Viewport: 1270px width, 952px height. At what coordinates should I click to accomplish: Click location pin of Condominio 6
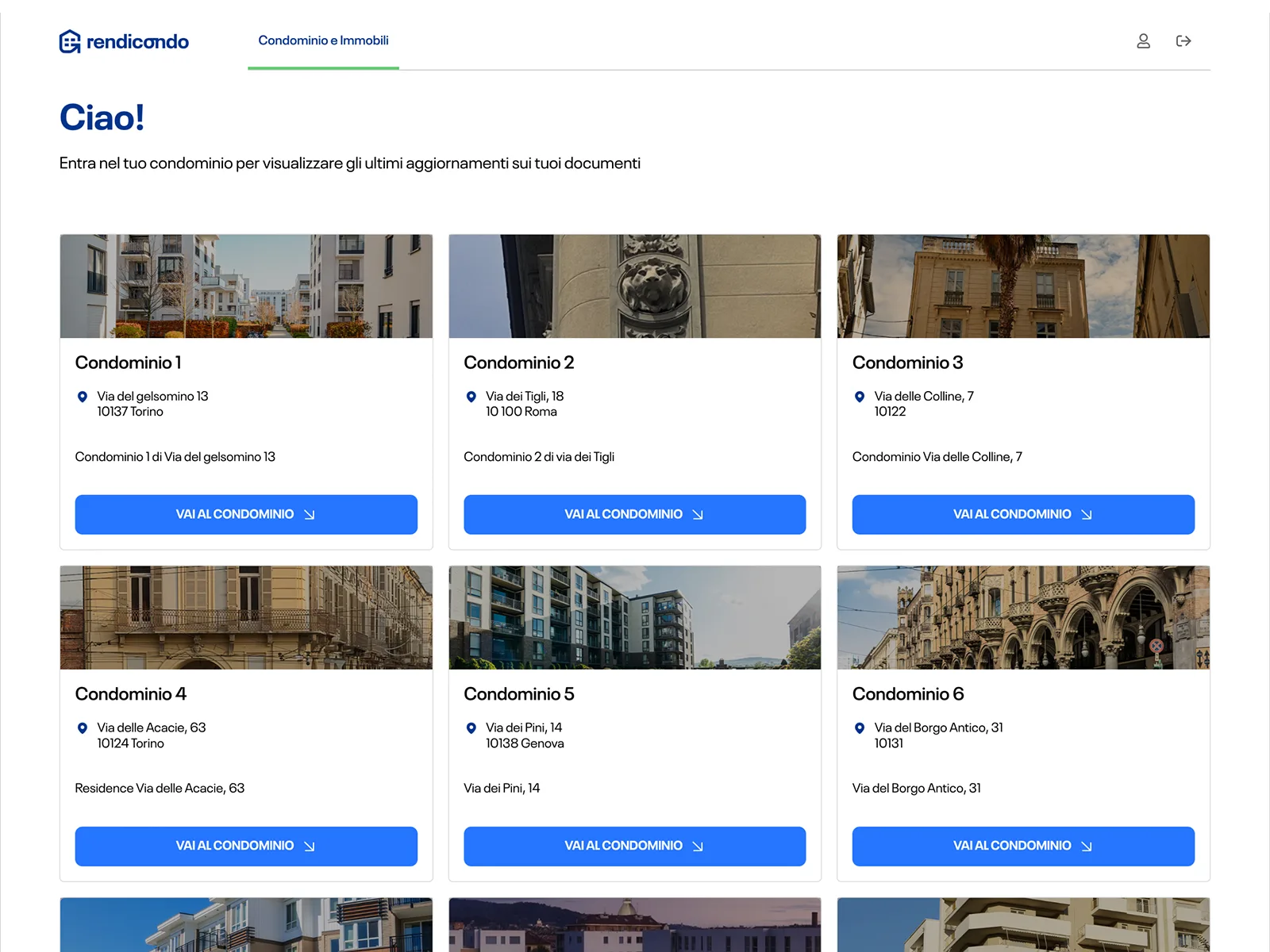click(x=859, y=728)
